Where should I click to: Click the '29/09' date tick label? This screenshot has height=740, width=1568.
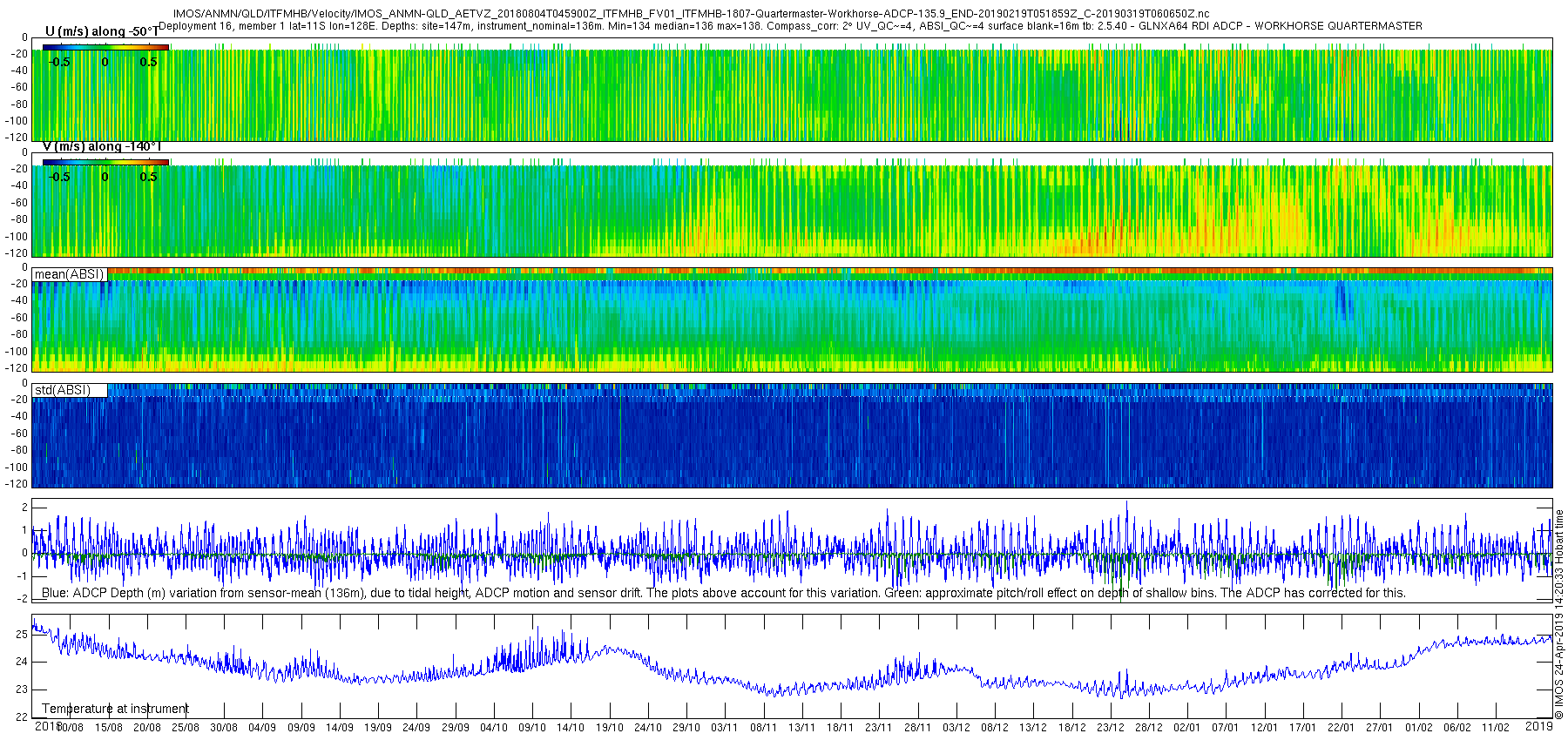456,728
